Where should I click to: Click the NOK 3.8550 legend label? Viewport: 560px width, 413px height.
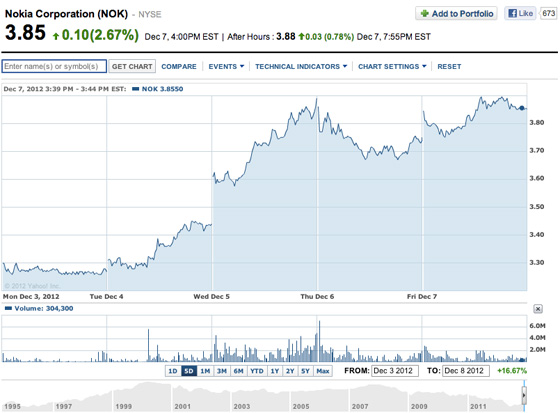[162, 89]
